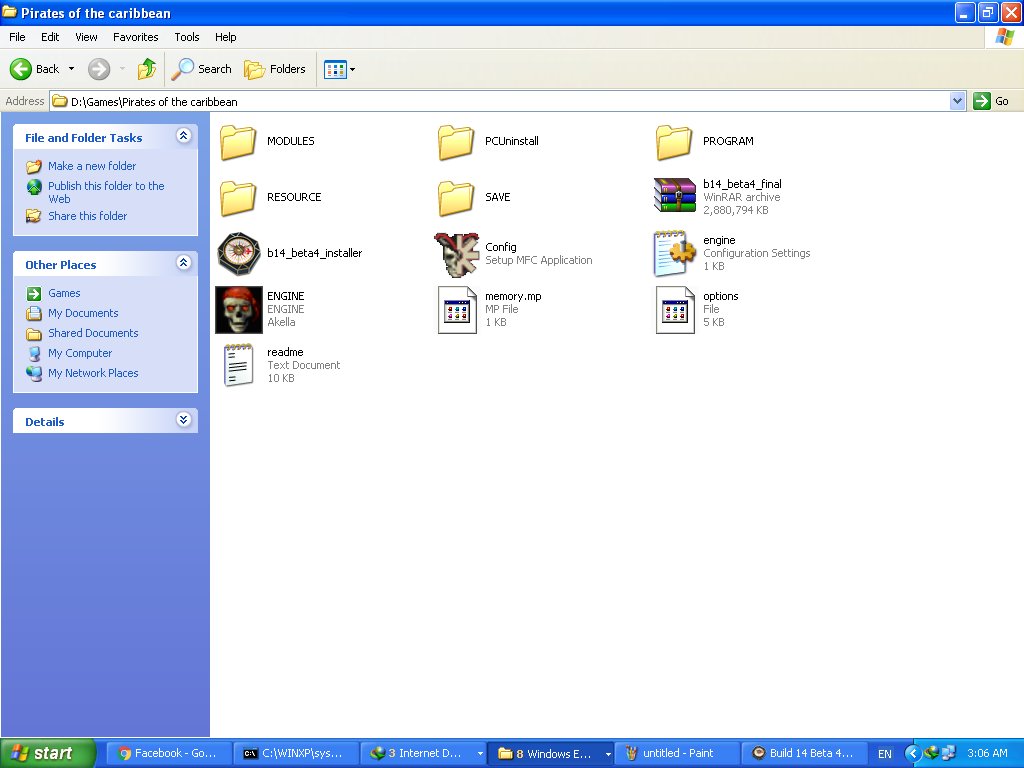Viewport: 1024px width, 768px height.
Task: Open the File menu
Action: point(17,37)
